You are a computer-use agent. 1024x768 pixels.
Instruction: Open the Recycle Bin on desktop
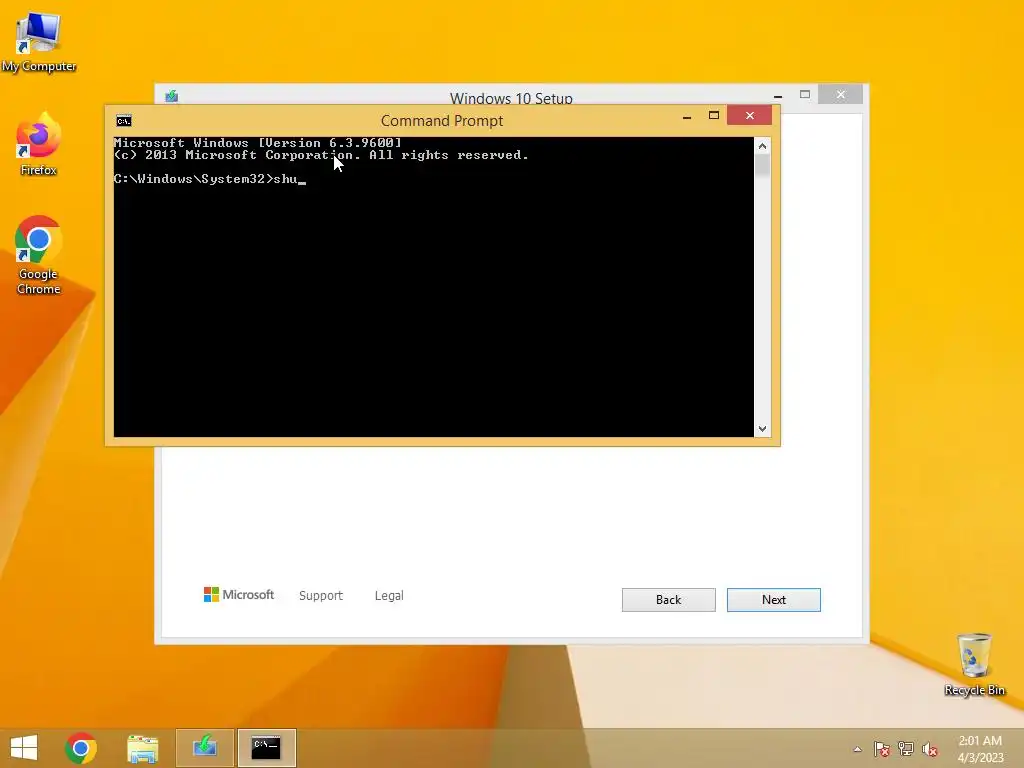(x=974, y=665)
